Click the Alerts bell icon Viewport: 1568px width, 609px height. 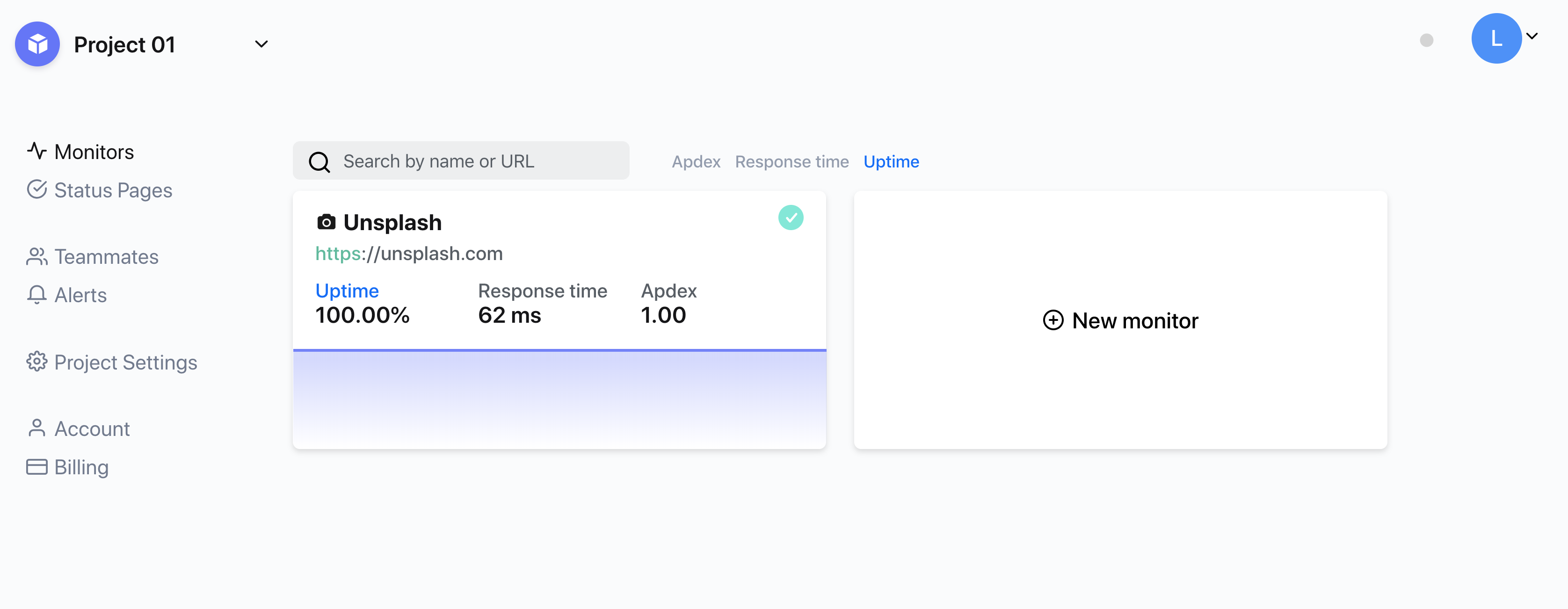[x=36, y=295]
